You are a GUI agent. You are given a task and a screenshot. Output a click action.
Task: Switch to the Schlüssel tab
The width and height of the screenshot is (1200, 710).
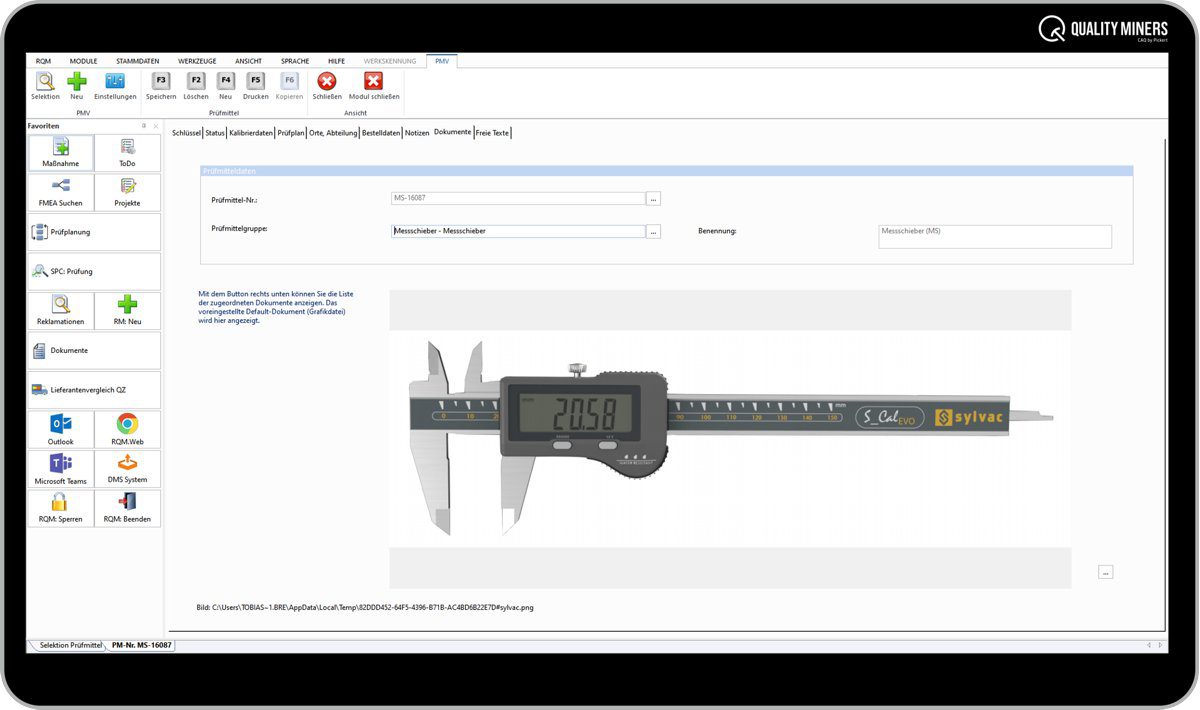(187, 132)
